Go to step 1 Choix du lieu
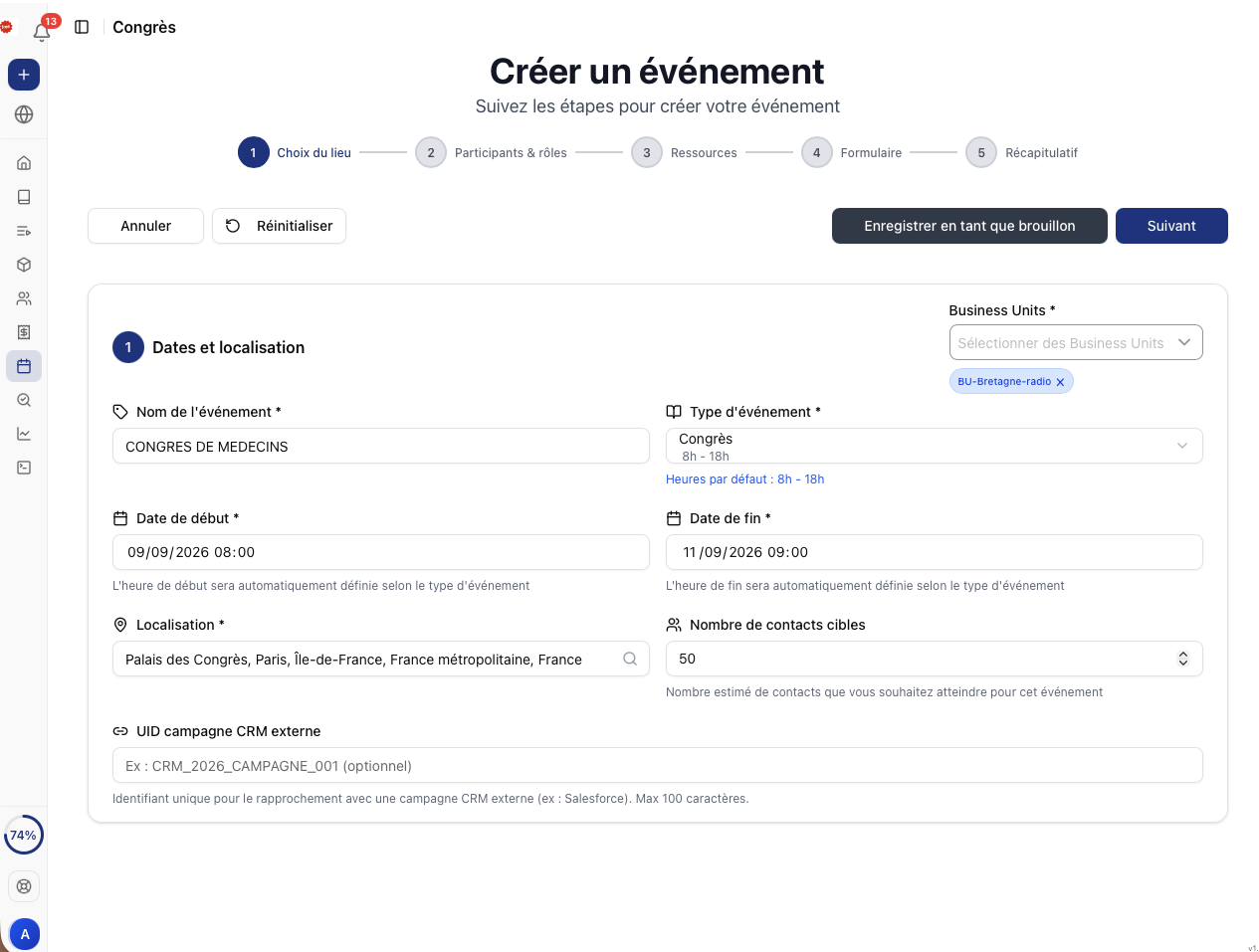Viewport: 1259px width, 952px height. [295, 152]
